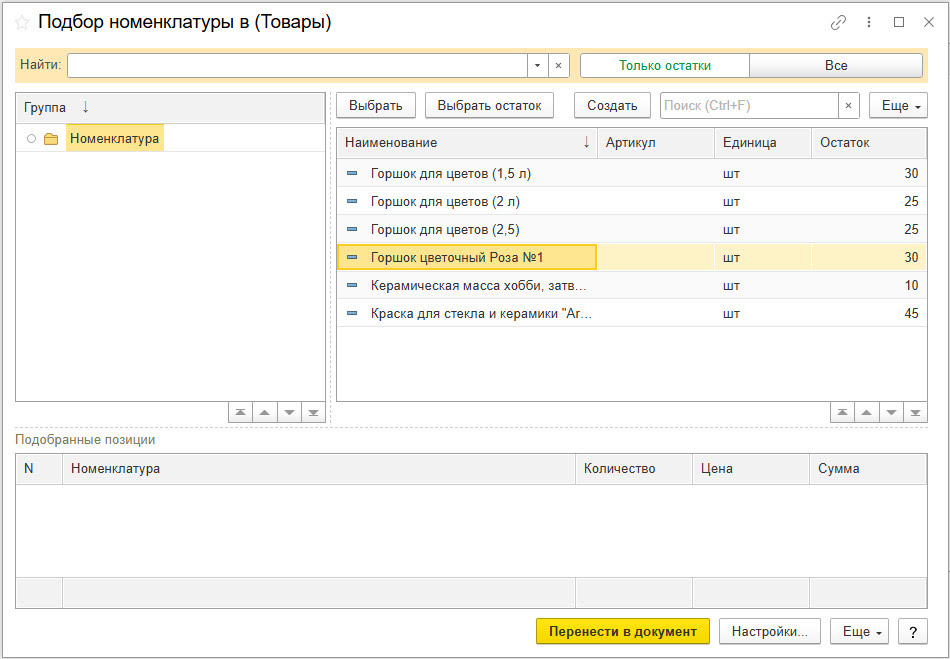Click item icon of Горшок цветочный Роза №1
The image size is (950, 659).
point(352,257)
